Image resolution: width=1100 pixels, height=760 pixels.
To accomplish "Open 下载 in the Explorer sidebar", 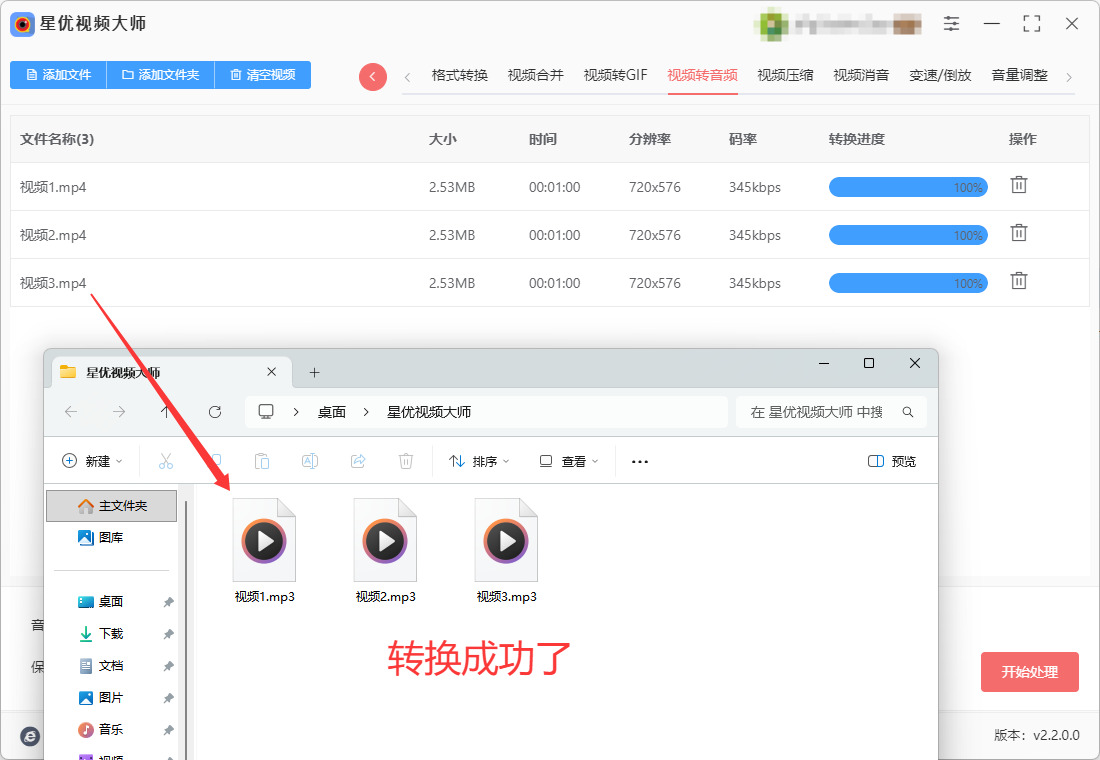I will 111,634.
